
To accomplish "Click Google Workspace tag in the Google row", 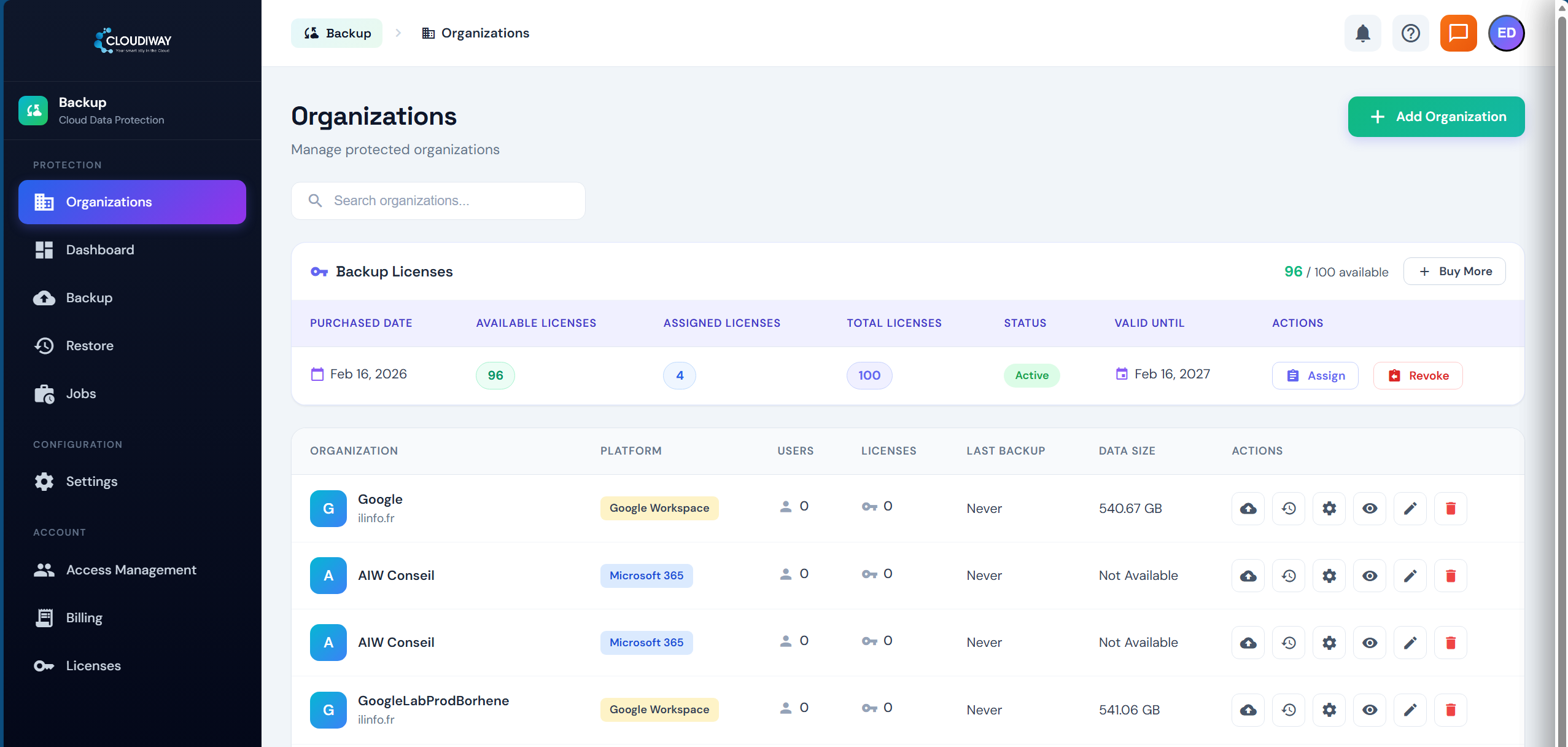I will [x=659, y=509].
